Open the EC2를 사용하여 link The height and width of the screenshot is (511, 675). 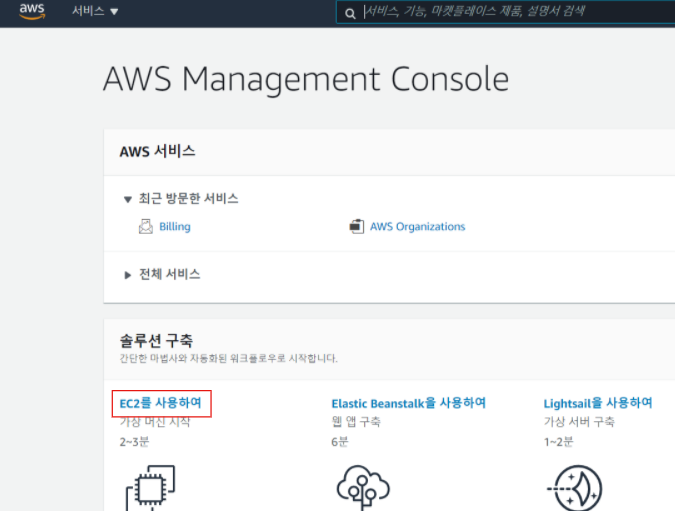coord(161,403)
